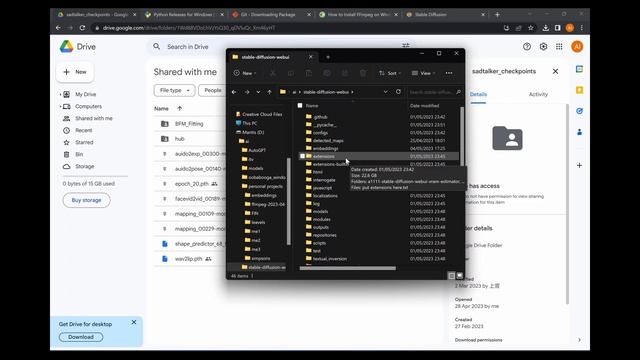Open See more menu in File Explorer

pyautogui.click(x=449, y=73)
